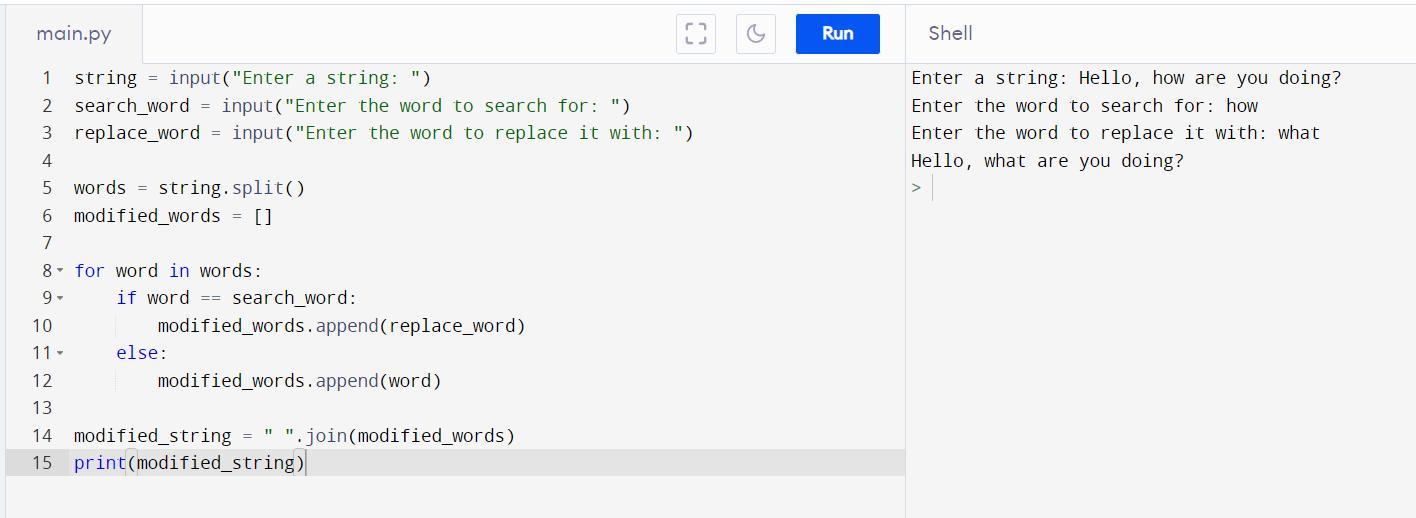The height and width of the screenshot is (518, 1416).
Task: Switch to the main.py tab
Action: pos(74,34)
